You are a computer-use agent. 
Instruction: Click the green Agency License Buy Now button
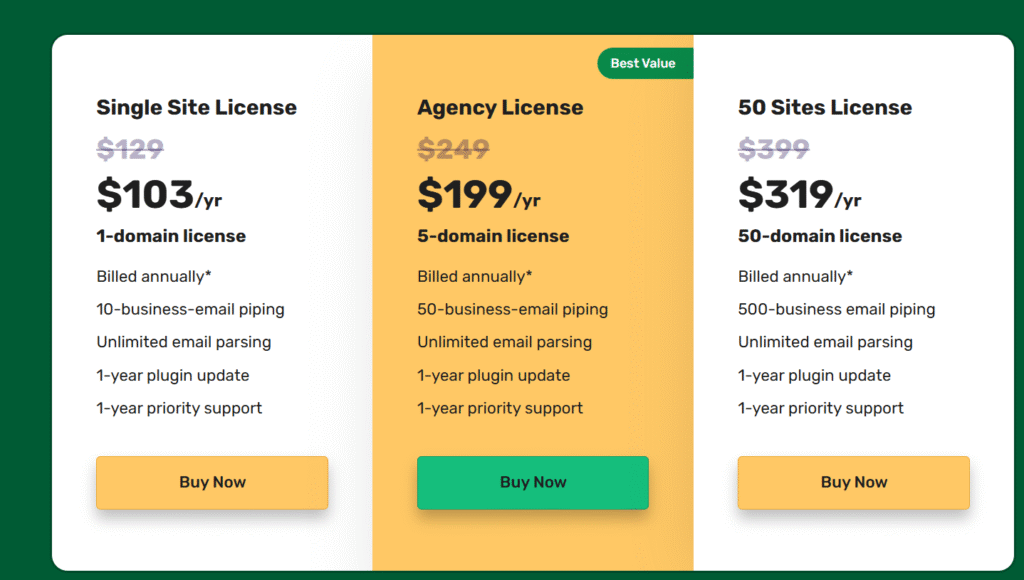[533, 483]
